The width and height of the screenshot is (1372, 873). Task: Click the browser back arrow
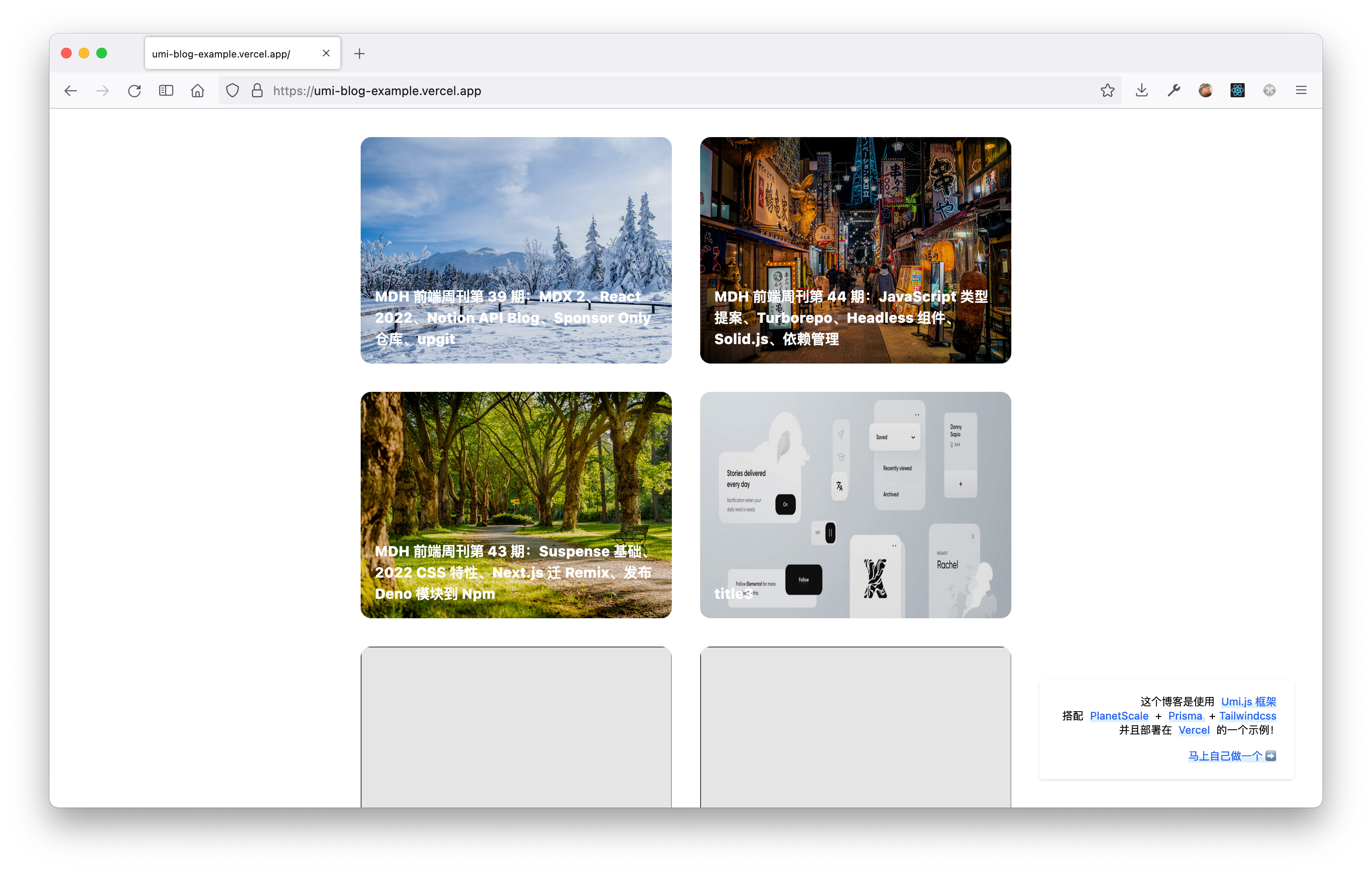pyautogui.click(x=71, y=91)
